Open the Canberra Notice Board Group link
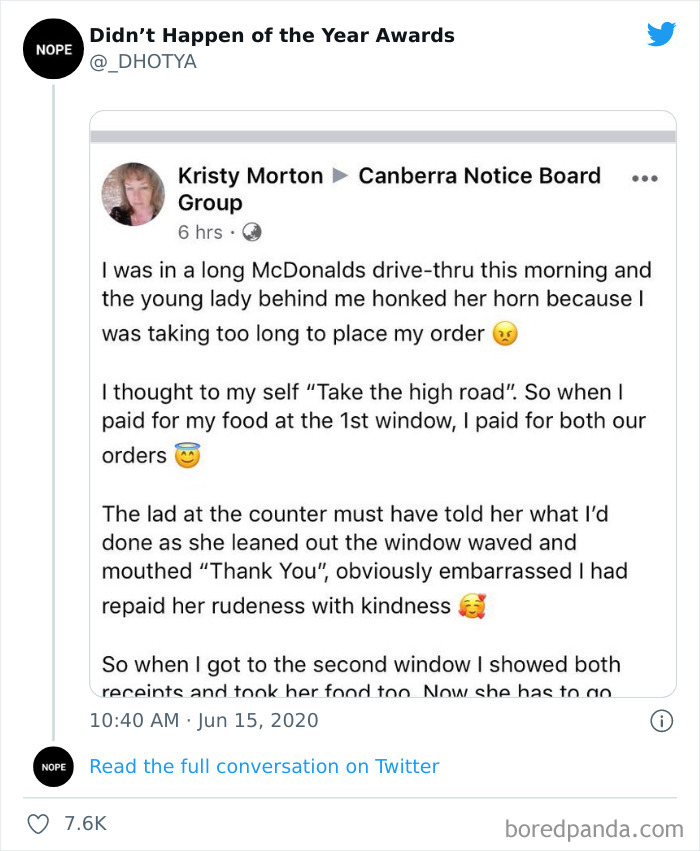 479,176
